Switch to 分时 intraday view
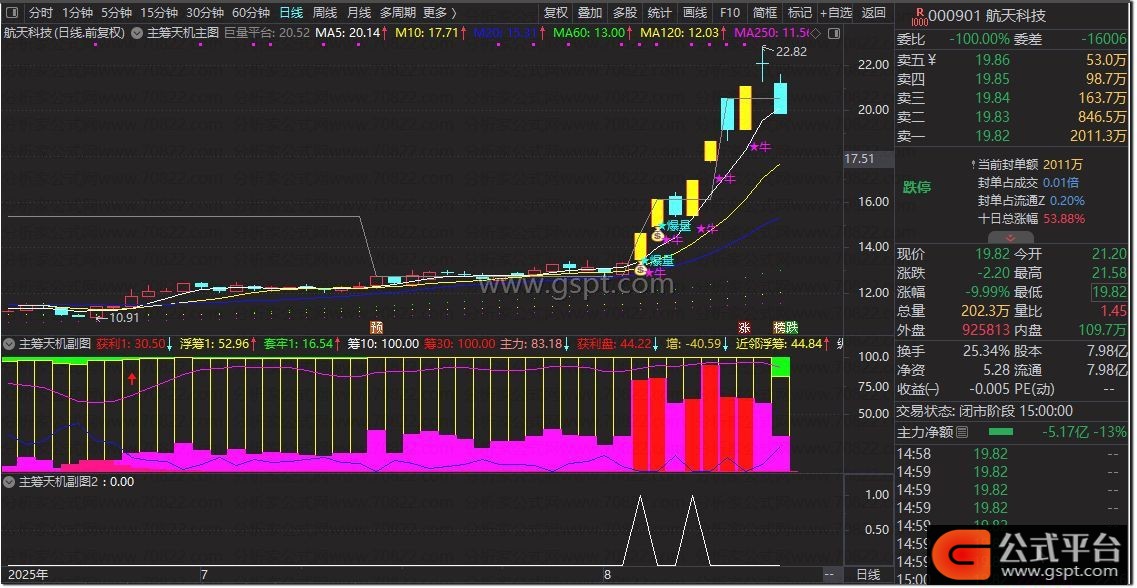The image size is (1137, 588). [x=41, y=13]
